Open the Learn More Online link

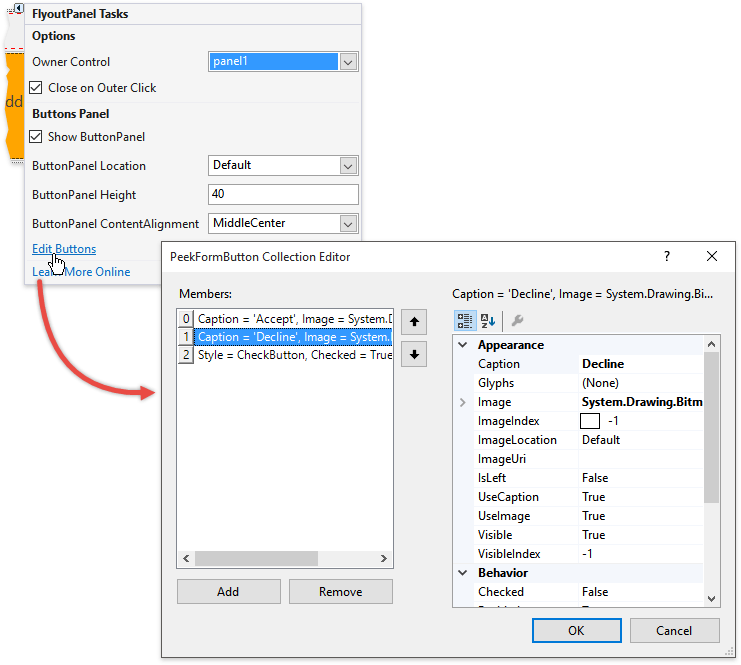click(81, 272)
